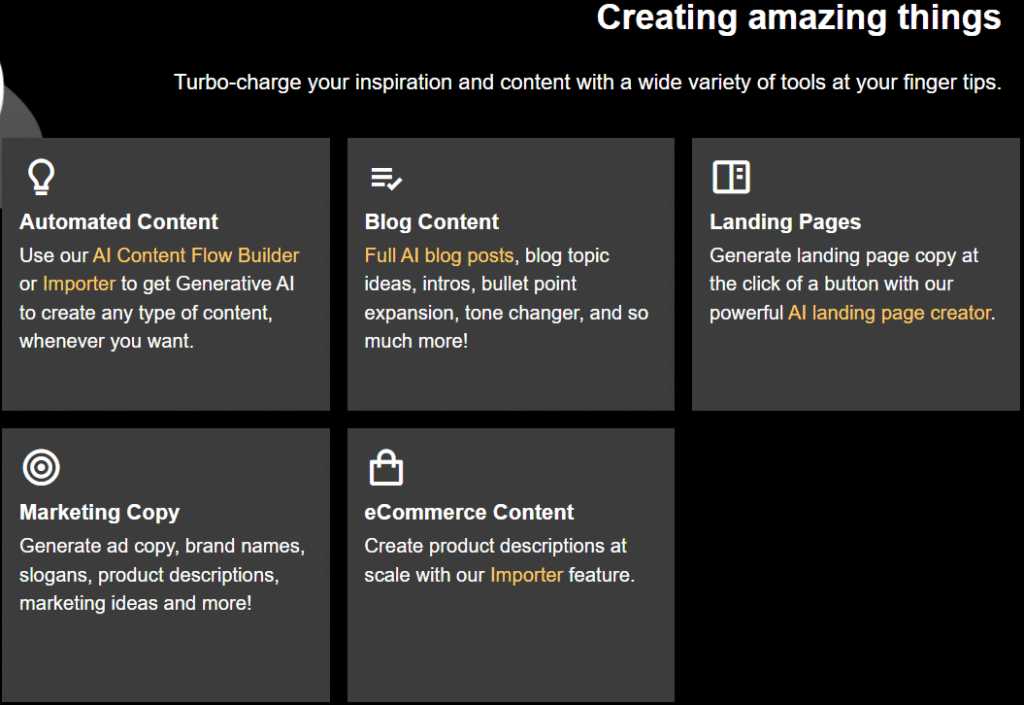1024x705 pixels.
Task: Follow the Full AI blog posts link
Action: click(439, 255)
